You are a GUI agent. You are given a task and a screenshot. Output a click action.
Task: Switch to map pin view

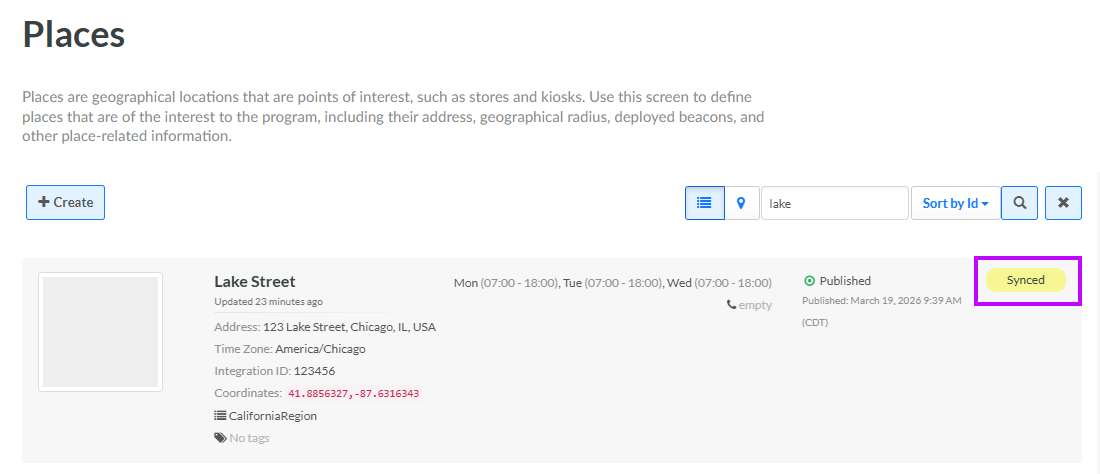coord(741,203)
